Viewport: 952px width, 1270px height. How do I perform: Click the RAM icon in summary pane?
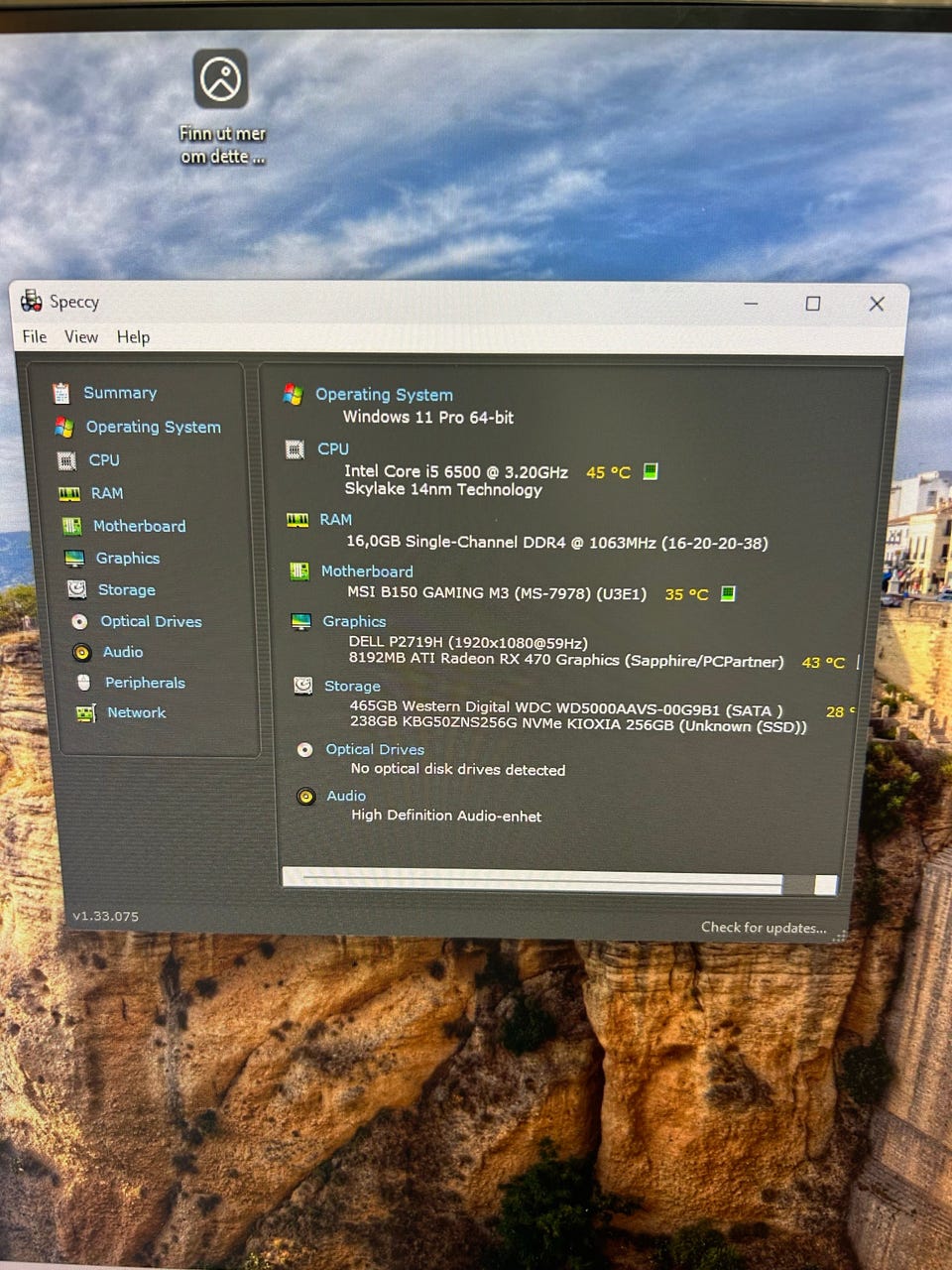[297, 520]
